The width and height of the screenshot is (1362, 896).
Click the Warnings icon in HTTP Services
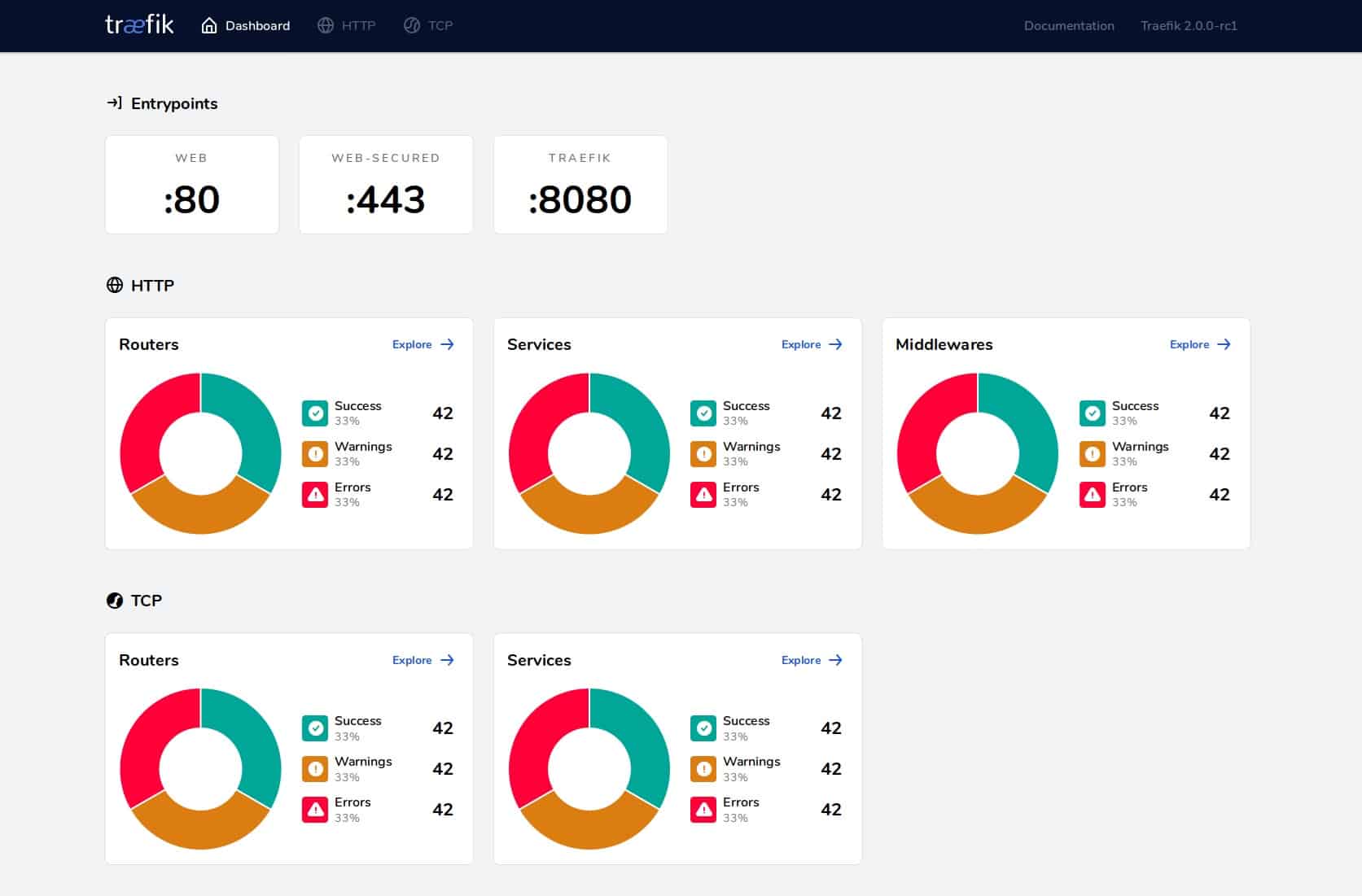pos(703,454)
